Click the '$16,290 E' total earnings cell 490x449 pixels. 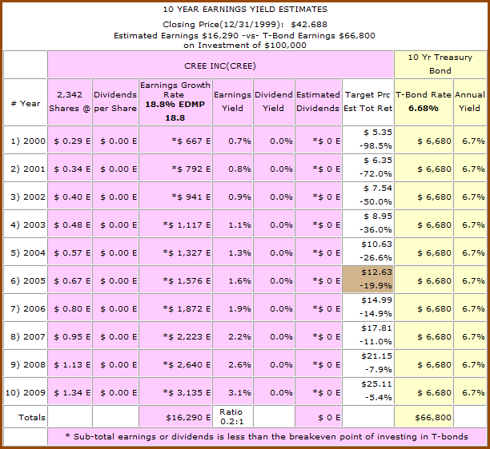coord(175,417)
